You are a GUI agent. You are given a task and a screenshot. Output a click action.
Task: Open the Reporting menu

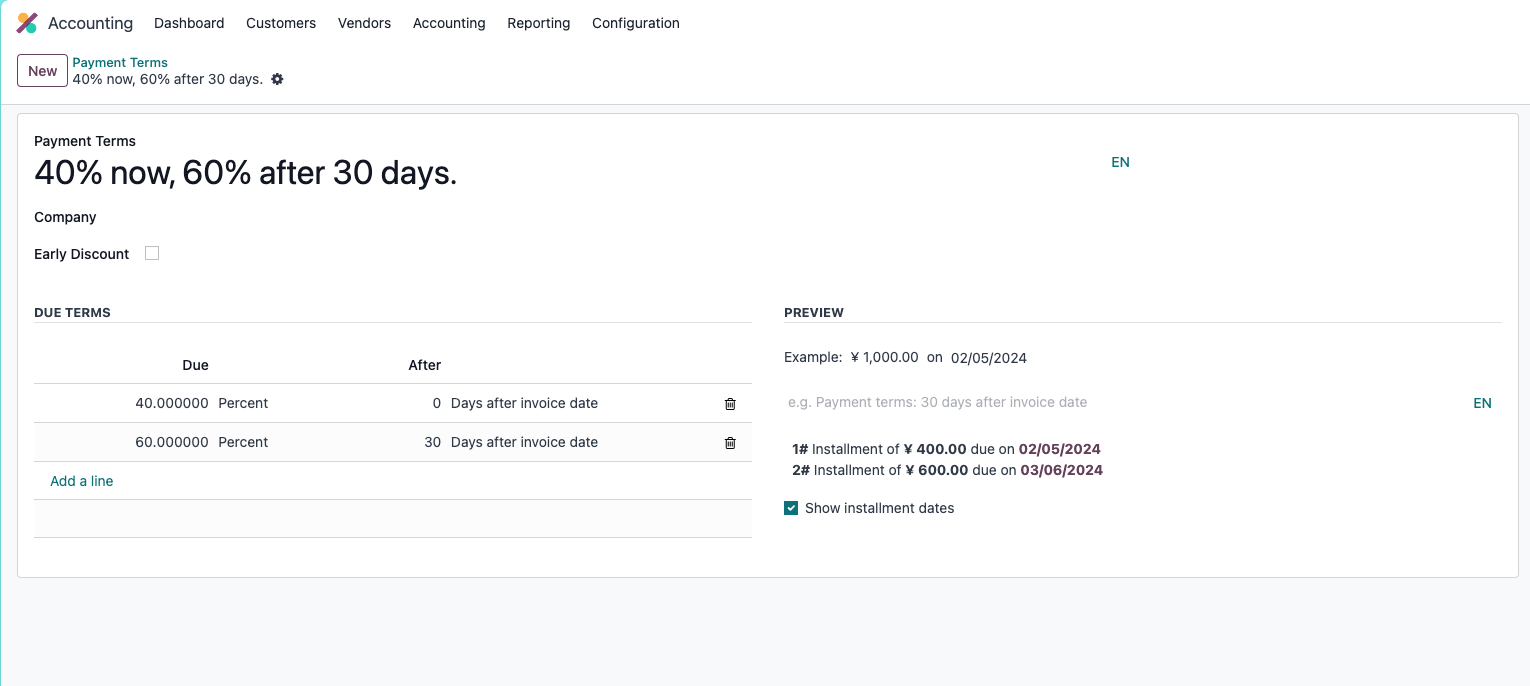538,23
